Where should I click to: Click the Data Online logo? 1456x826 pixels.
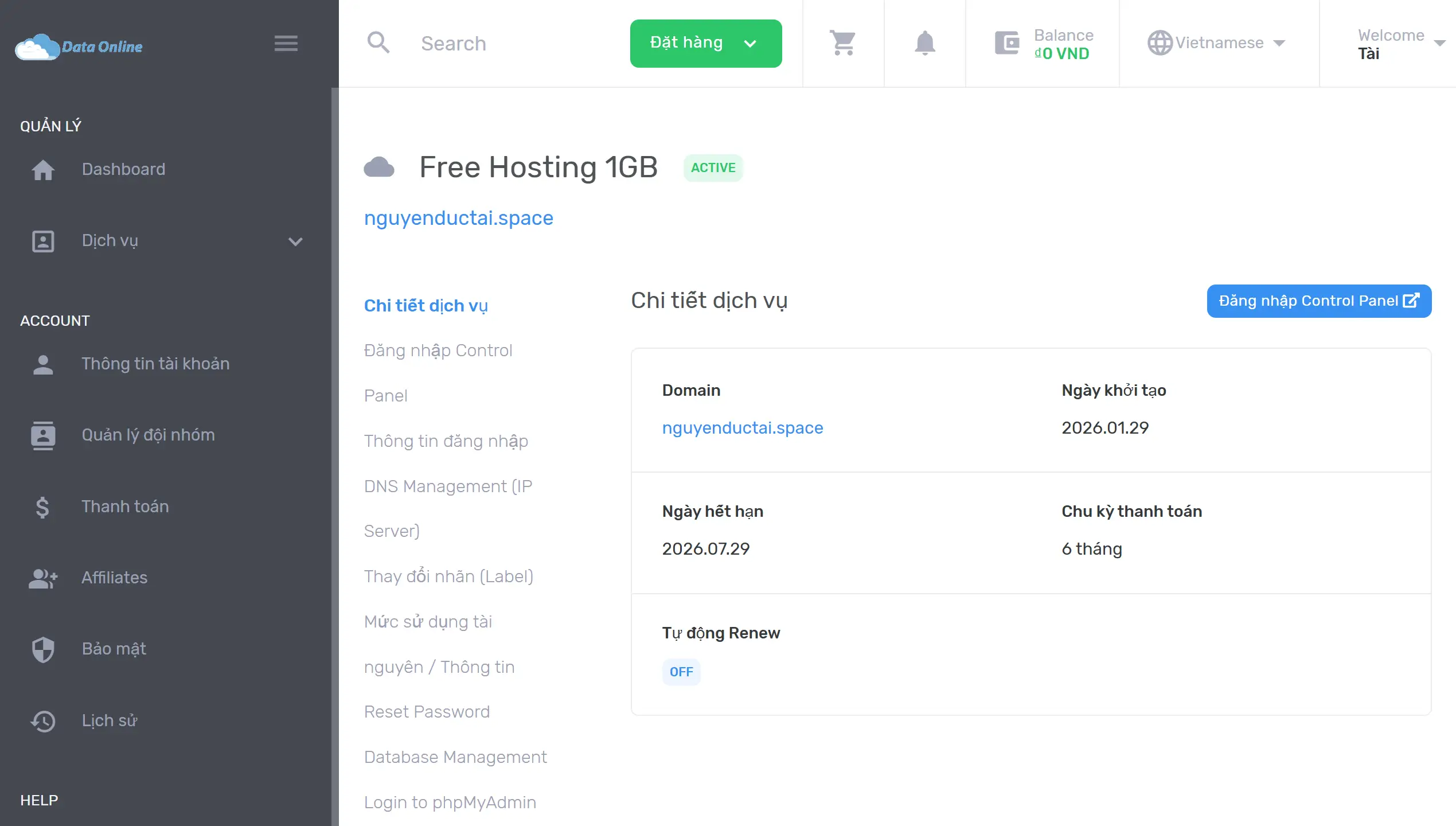pyautogui.click(x=79, y=46)
